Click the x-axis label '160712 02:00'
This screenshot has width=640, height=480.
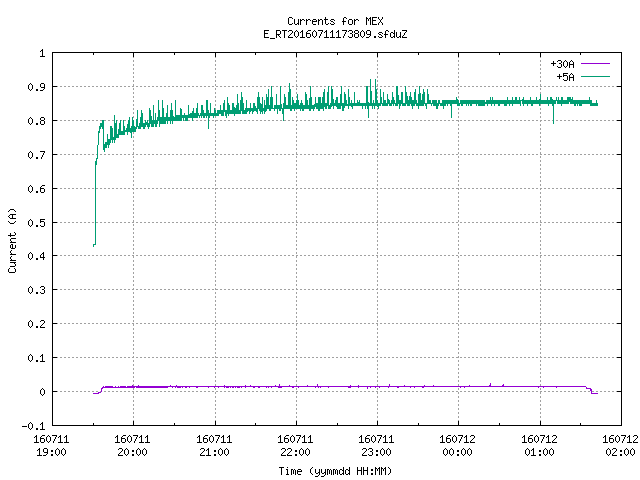click(x=620, y=445)
